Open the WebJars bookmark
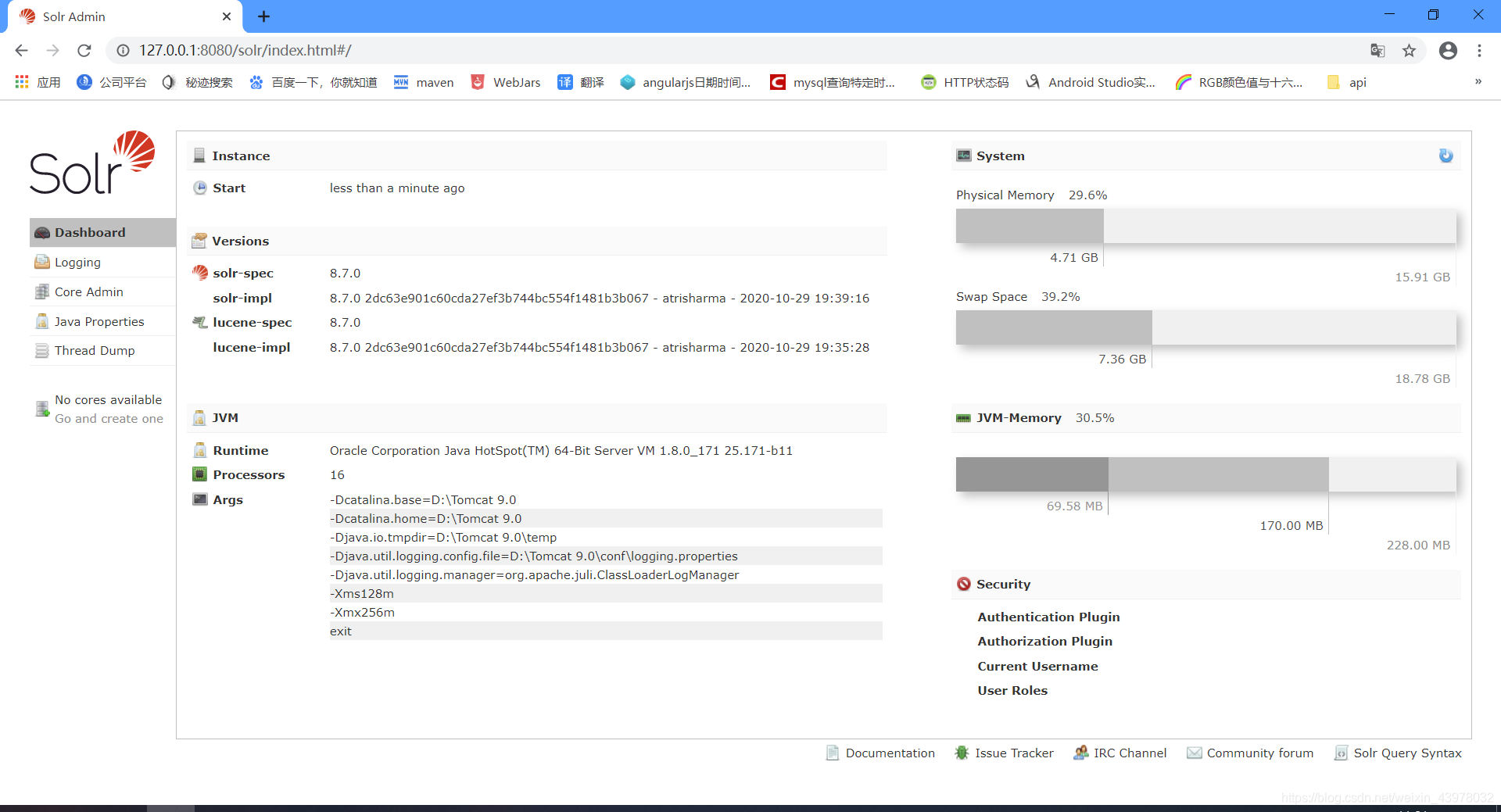Screen dimensions: 1501x812 coord(506,82)
